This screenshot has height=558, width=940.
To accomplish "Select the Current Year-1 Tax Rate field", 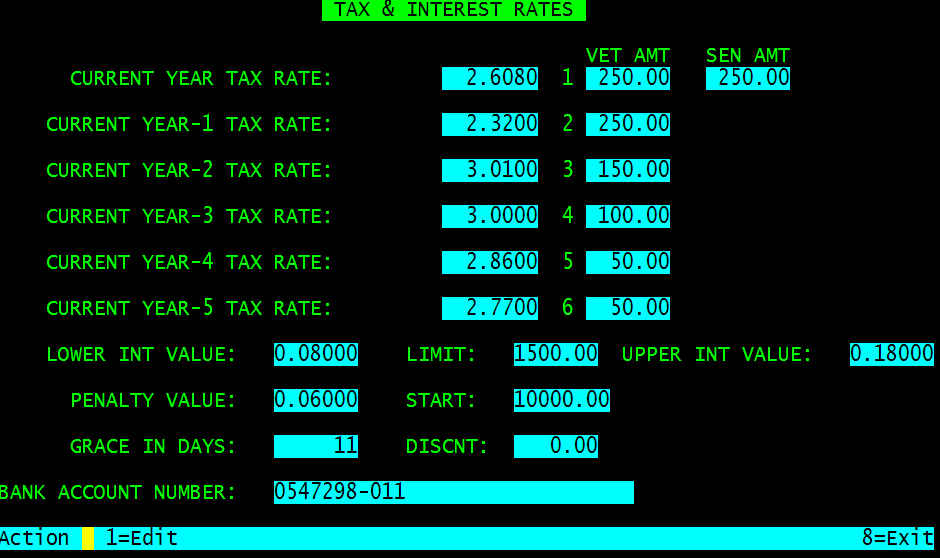I will (490, 124).
